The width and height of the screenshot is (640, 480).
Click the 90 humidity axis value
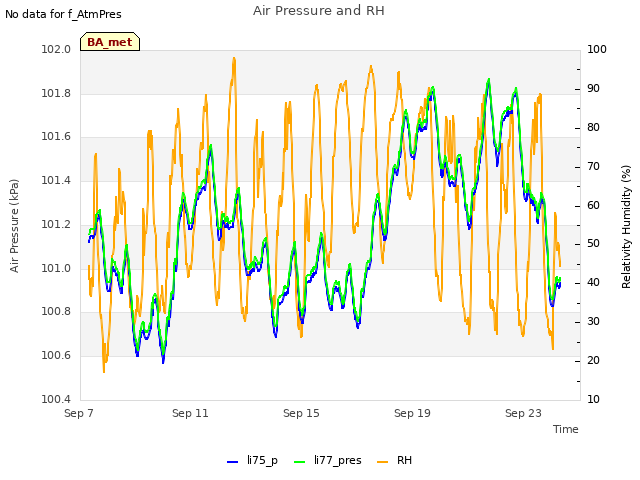[x=593, y=89]
